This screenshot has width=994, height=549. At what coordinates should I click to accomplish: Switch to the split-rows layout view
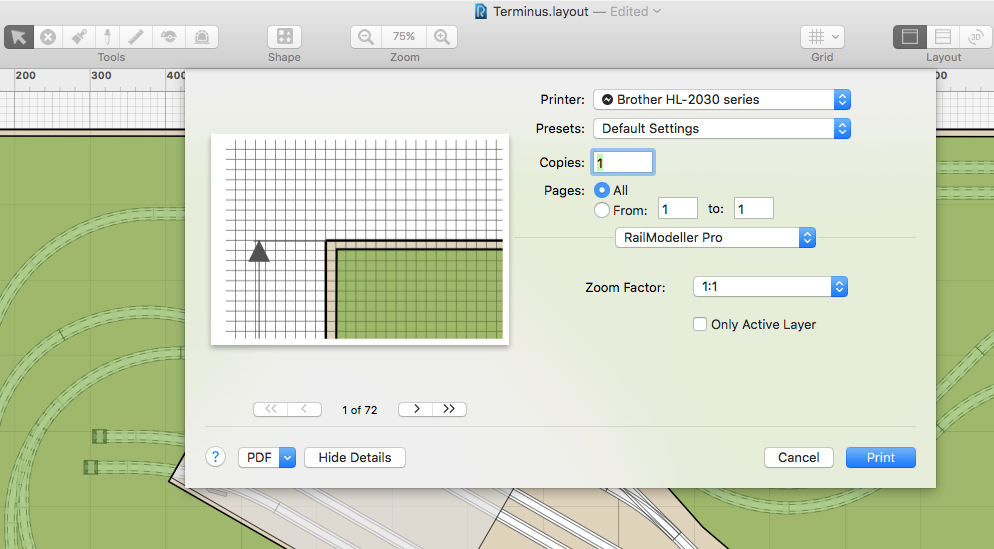[x=942, y=37]
